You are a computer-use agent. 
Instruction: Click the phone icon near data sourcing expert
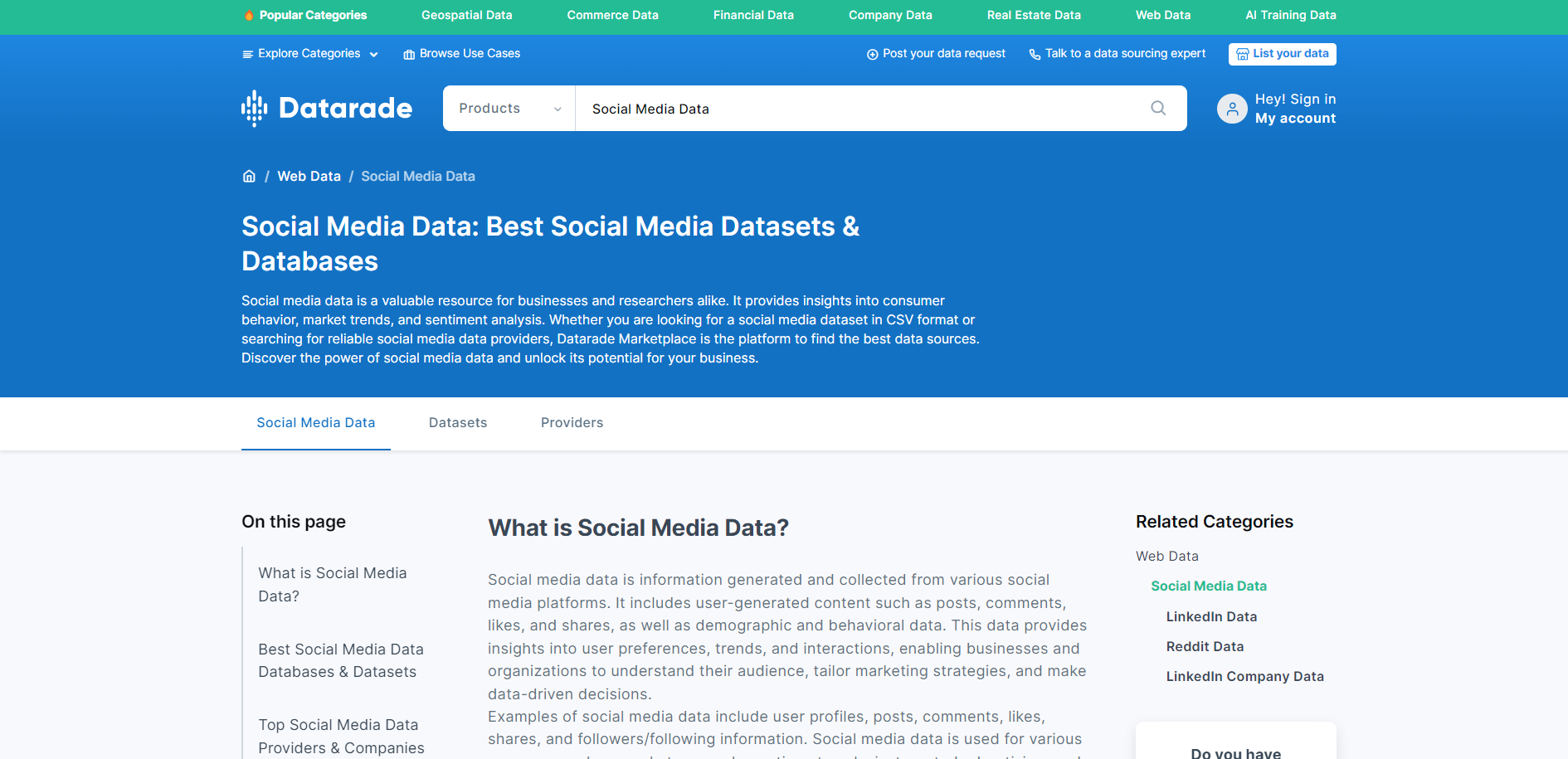1034,53
